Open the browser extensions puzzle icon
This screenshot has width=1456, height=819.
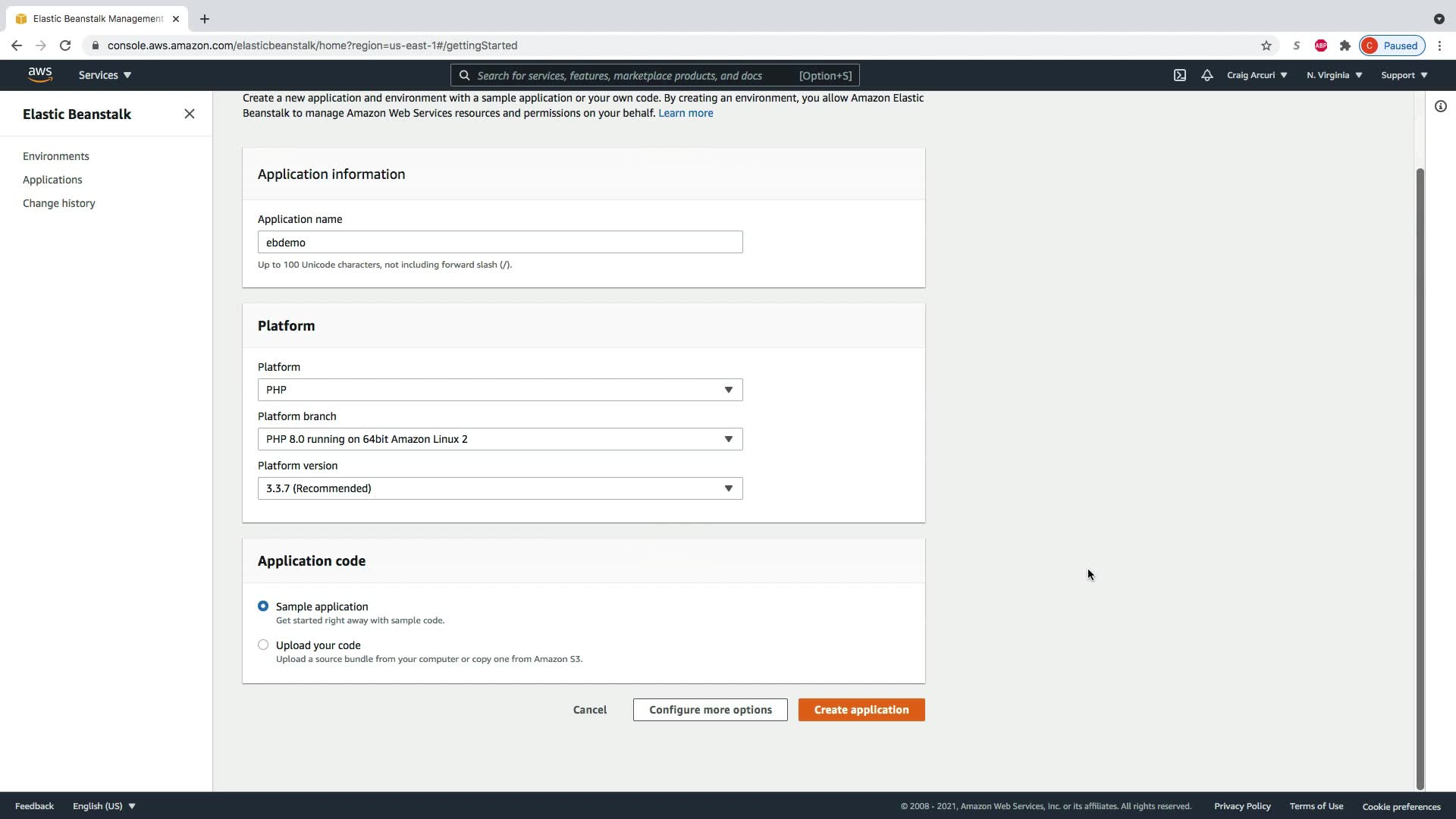1345,45
